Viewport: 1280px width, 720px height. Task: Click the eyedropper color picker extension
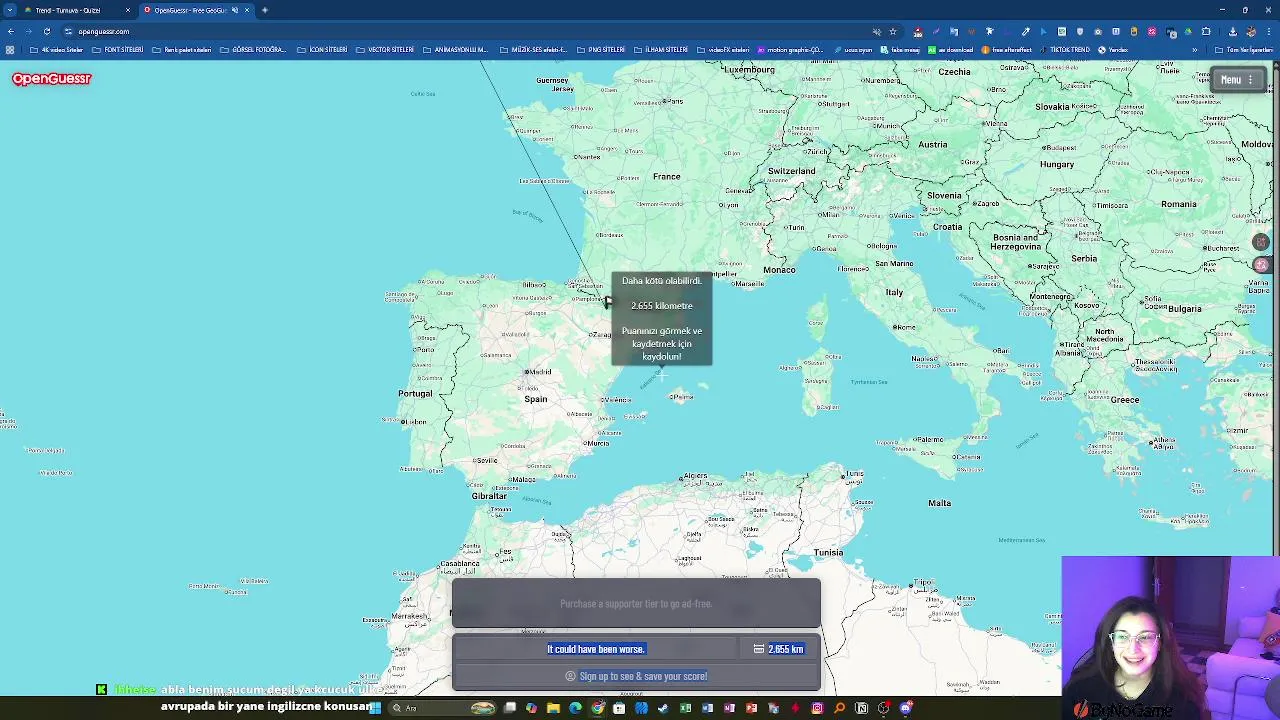[1026, 32]
